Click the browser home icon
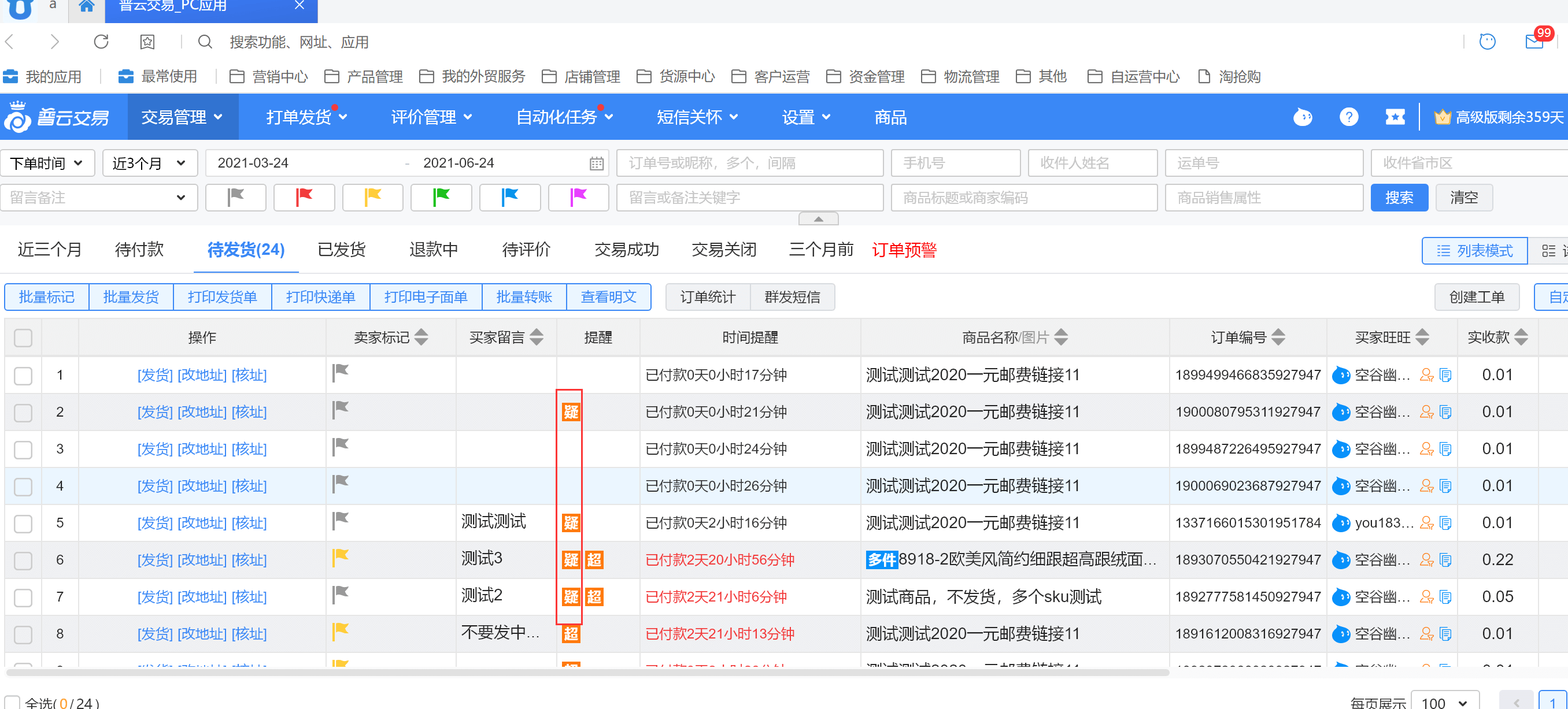1568x709 pixels. 86,6
